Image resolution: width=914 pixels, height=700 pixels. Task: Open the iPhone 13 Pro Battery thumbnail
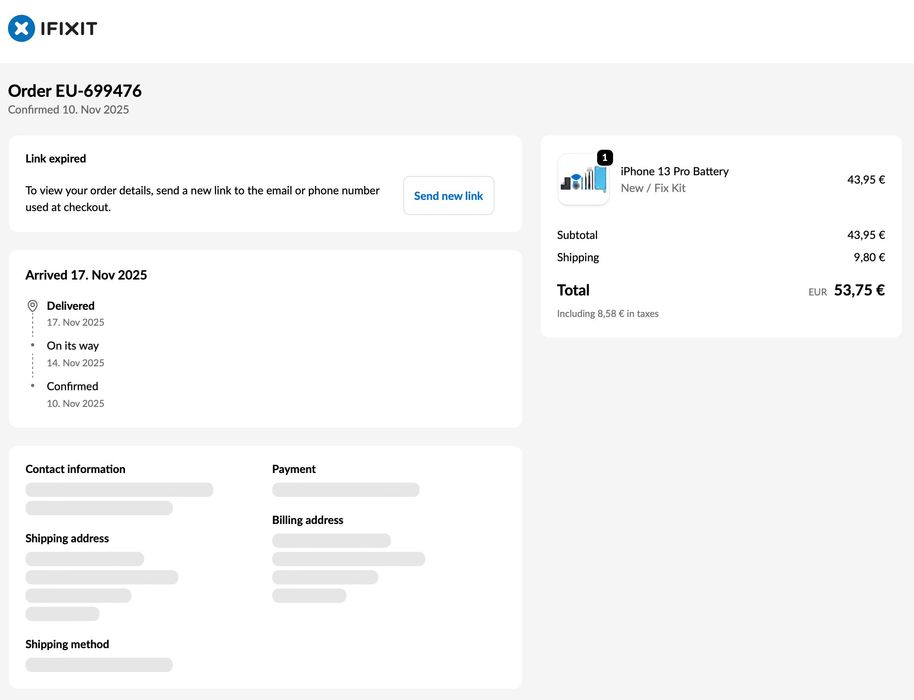coord(583,180)
